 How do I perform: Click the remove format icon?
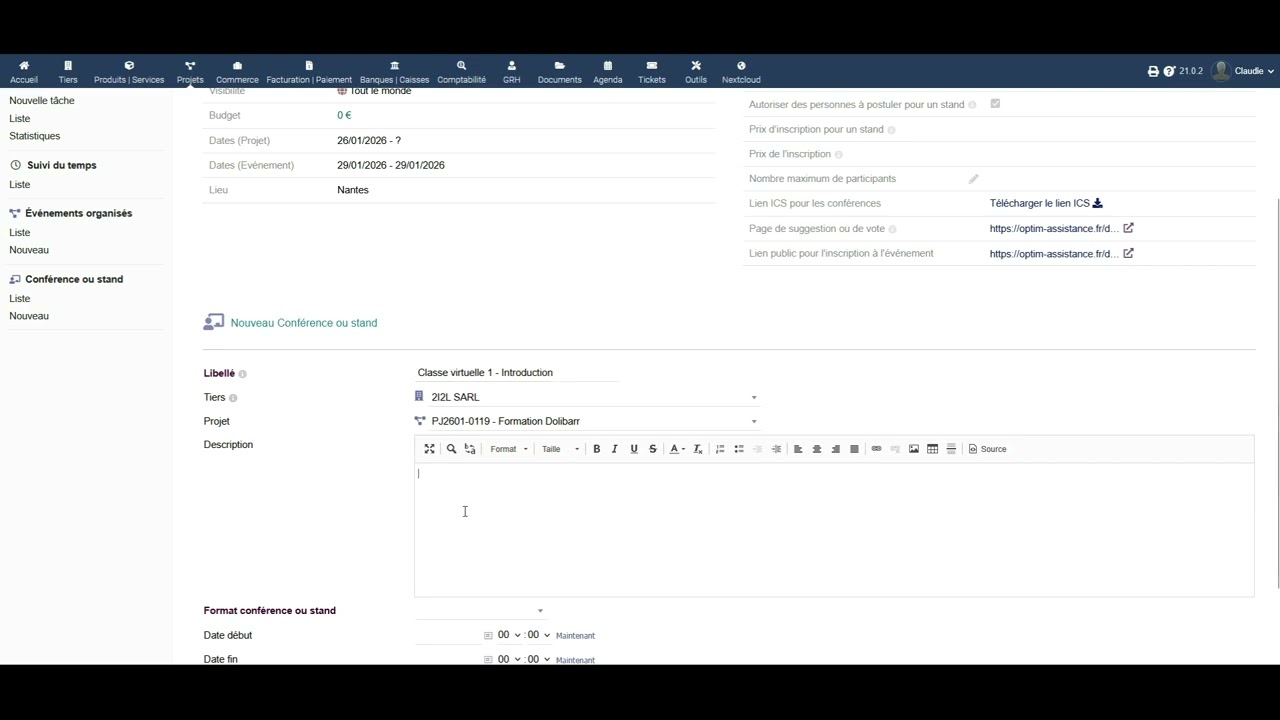pos(698,449)
